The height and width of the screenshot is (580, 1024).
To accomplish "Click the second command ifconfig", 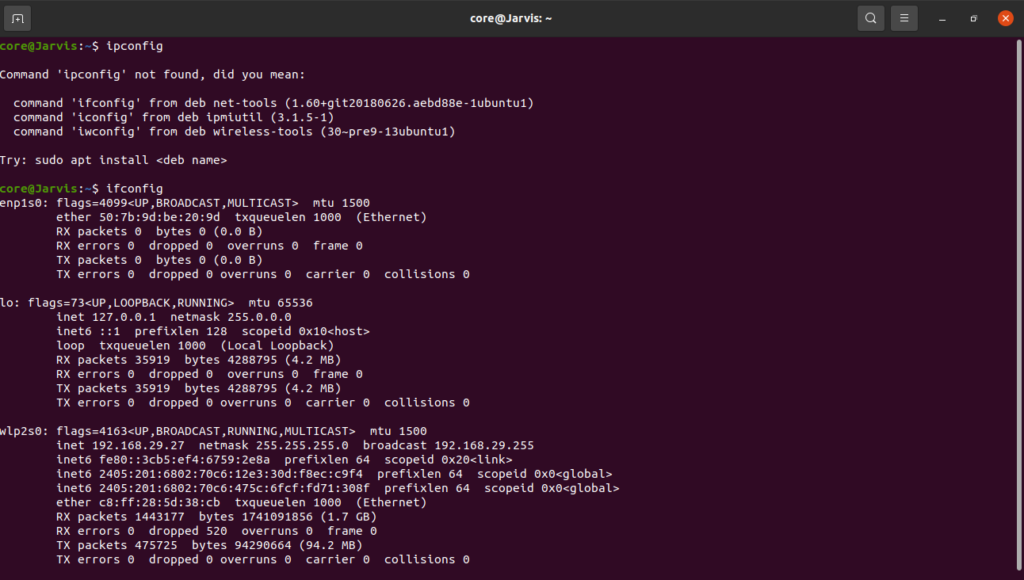I will point(135,189).
